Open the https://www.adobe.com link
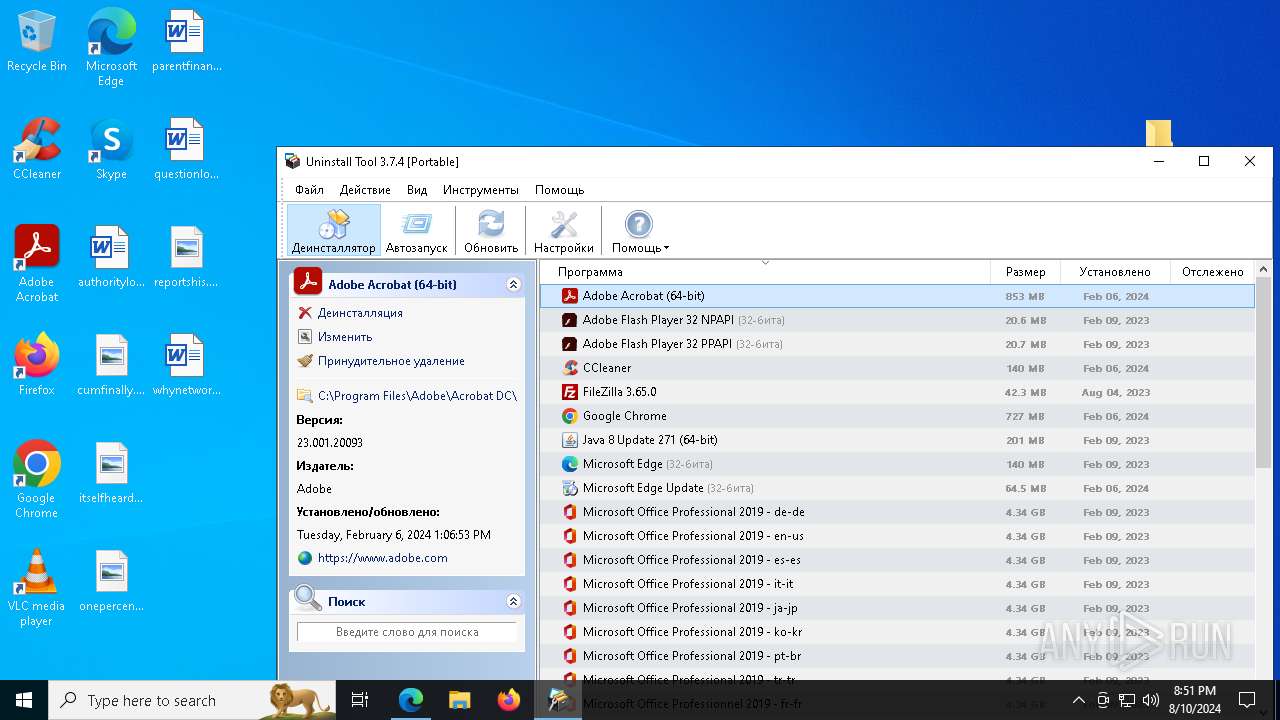 tap(383, 558)
